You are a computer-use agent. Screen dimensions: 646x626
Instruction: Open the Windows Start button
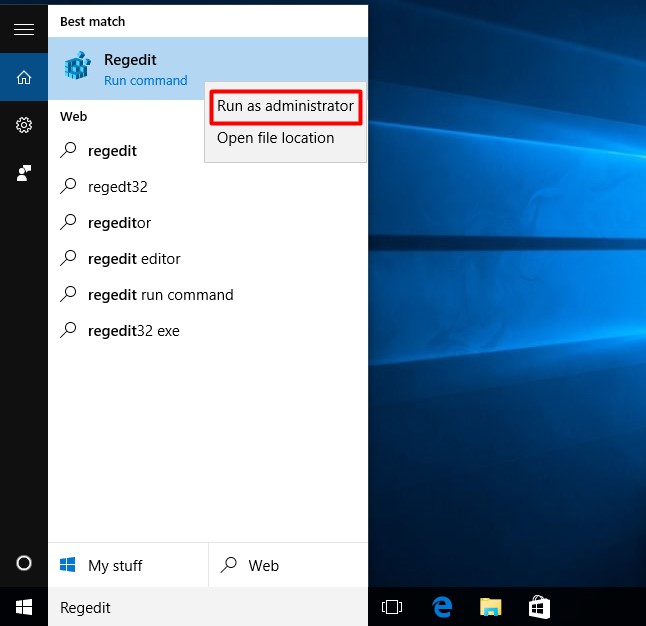[23, 607]
